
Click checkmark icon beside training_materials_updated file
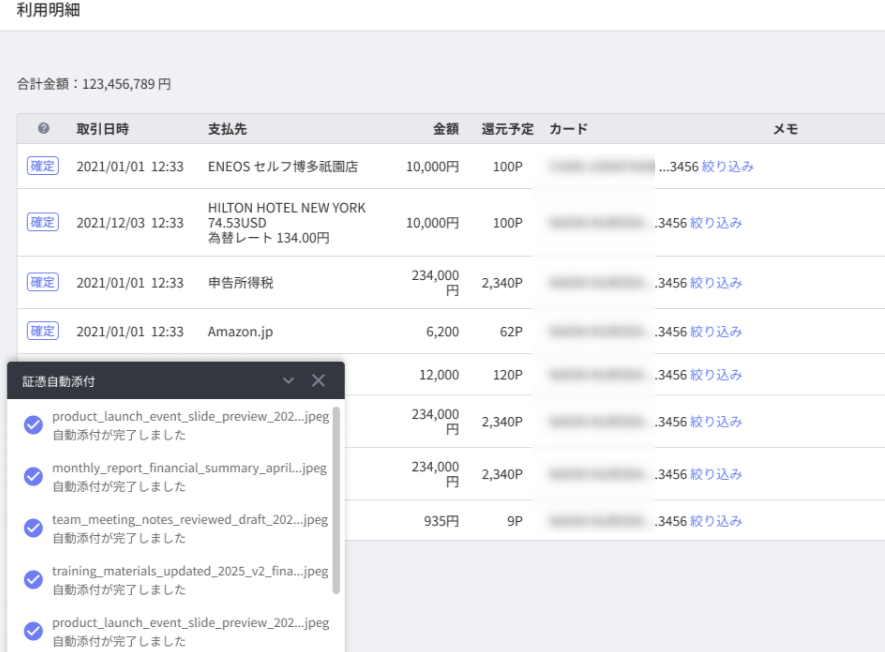[33, 580]
